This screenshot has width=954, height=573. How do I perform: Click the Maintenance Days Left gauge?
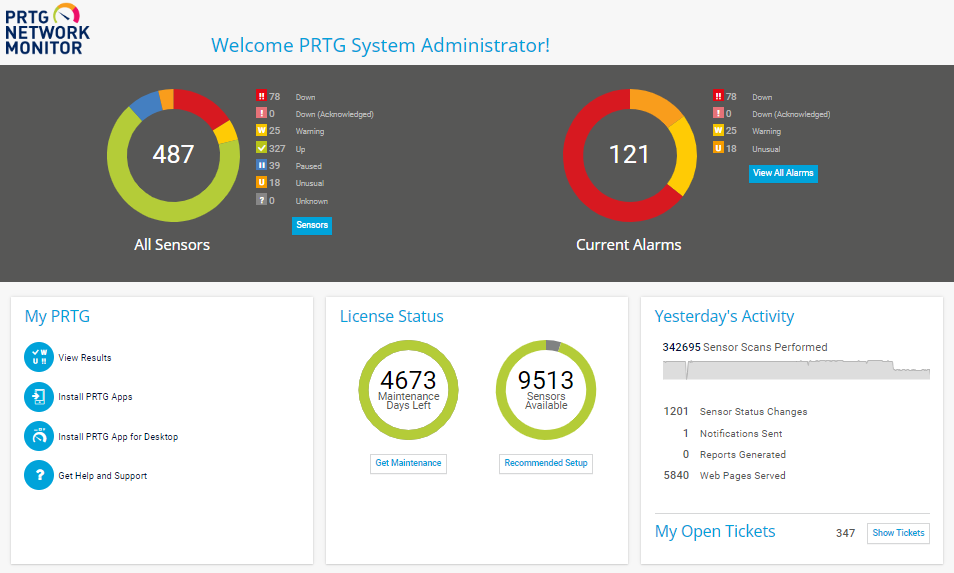(x=408, y=390)
